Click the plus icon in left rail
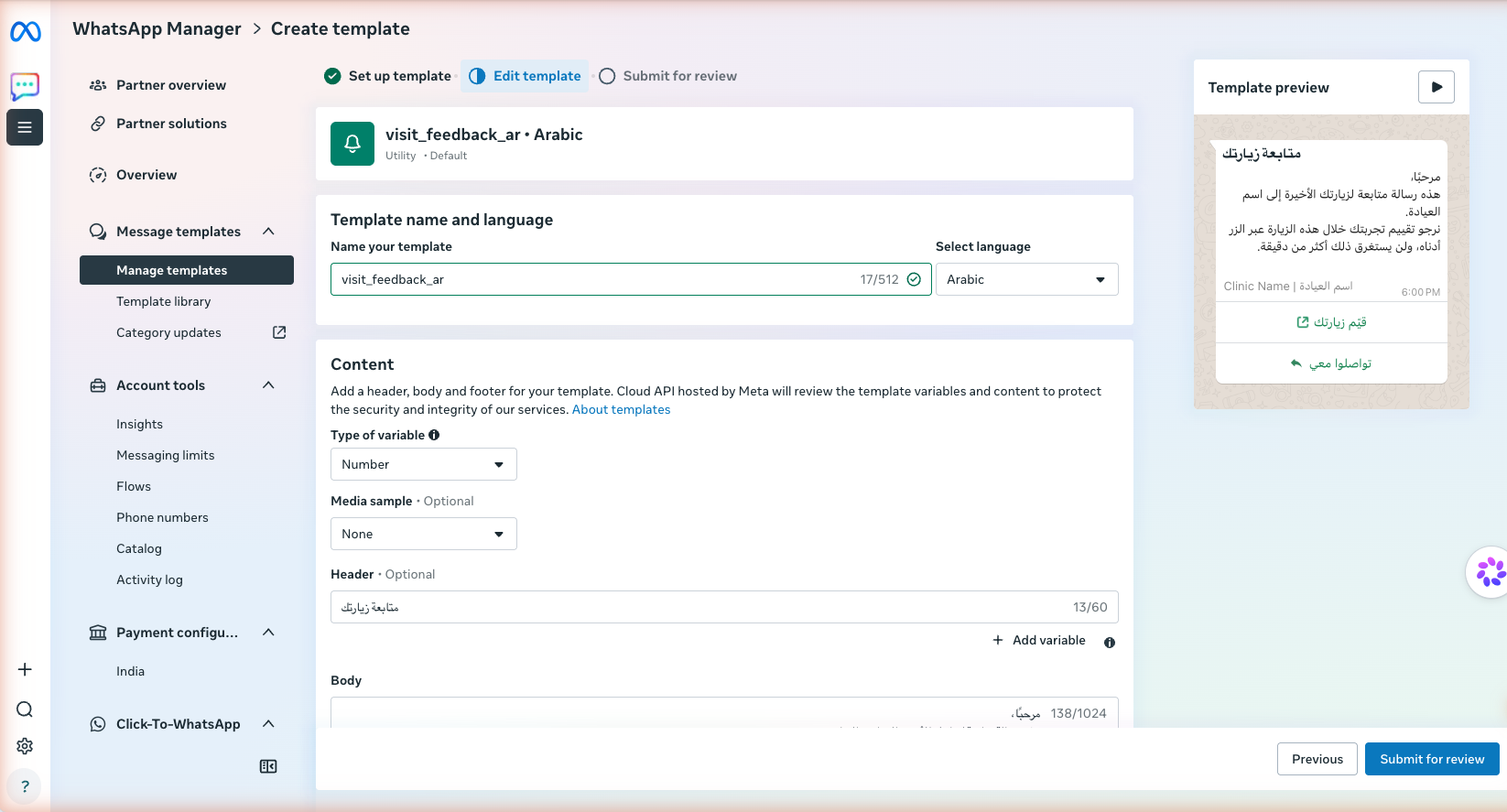This screenshot has height=812, width=1507. tap(25, 669)
